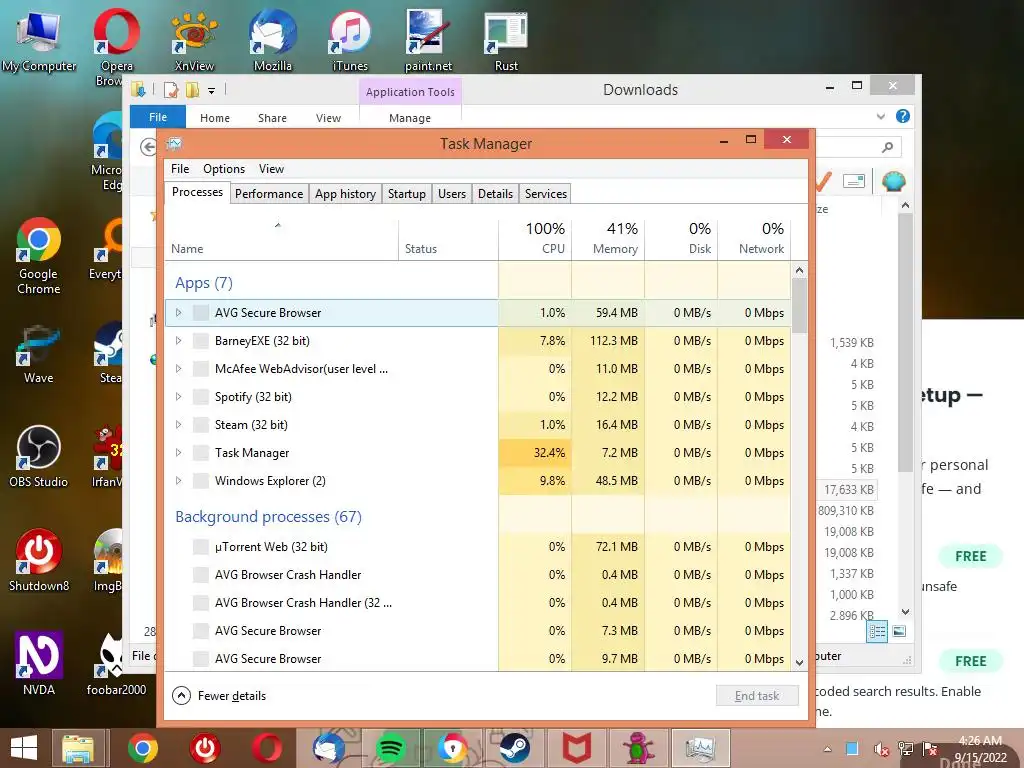1024x768 pixels.
Task: Expand McAfee WebAdvisor process group
Action: tap(178, 369)
